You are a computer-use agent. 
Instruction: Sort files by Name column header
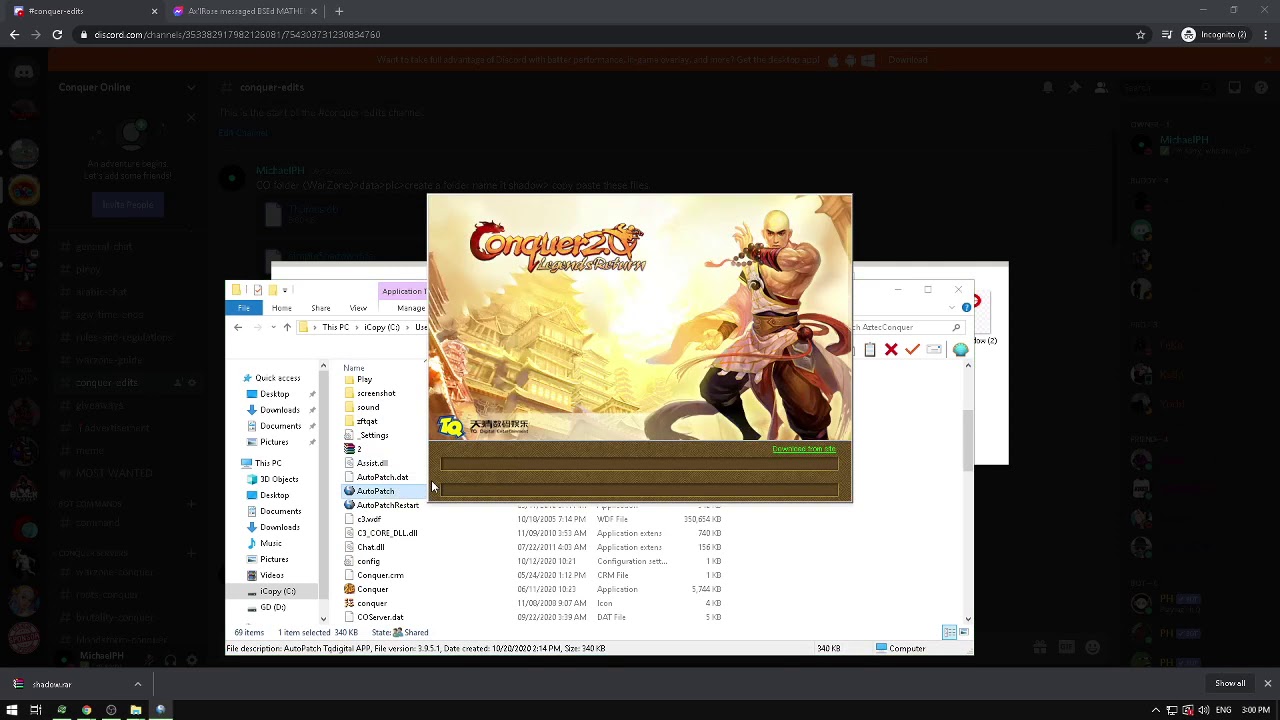point(354,368)
